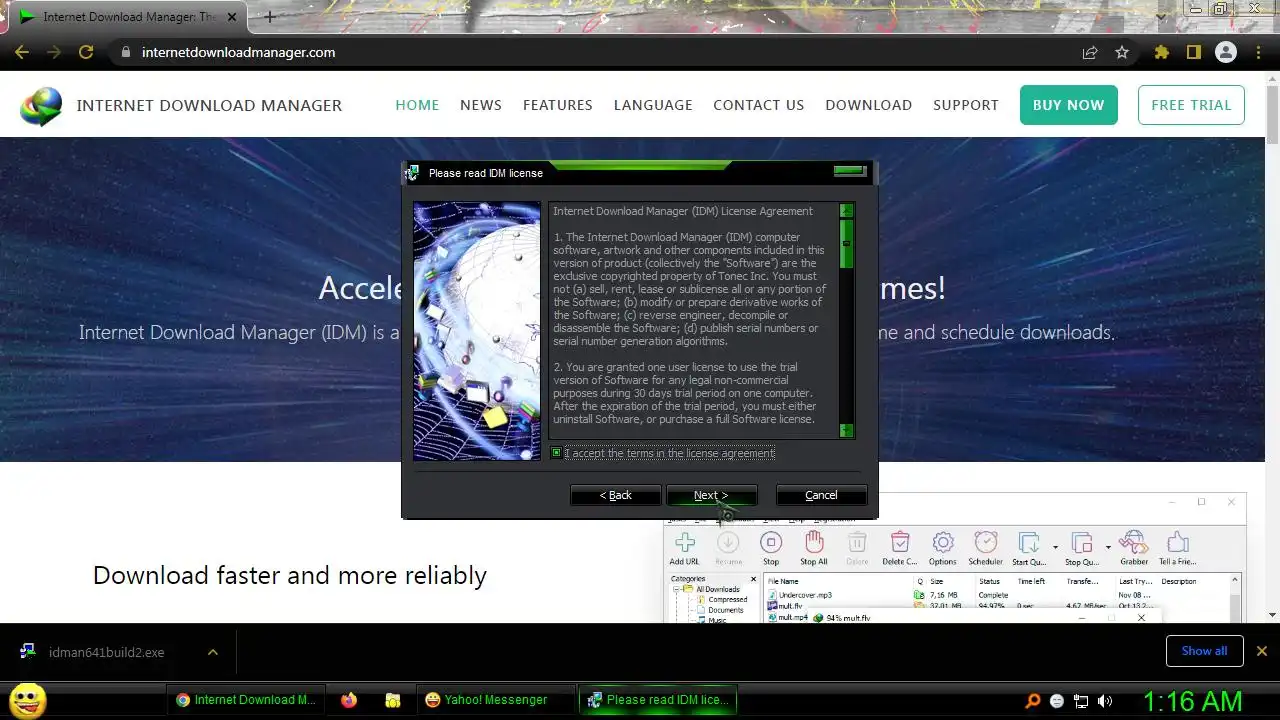Click the webpage vertical scrollbar down arrow

point(1272,614)
